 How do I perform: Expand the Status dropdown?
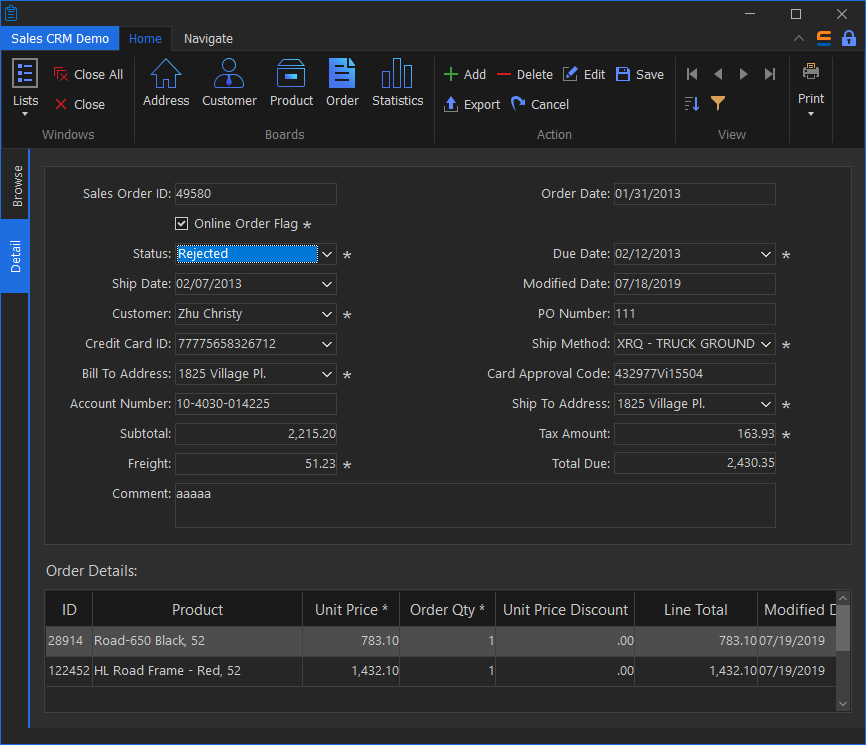[x=327, y=254]
